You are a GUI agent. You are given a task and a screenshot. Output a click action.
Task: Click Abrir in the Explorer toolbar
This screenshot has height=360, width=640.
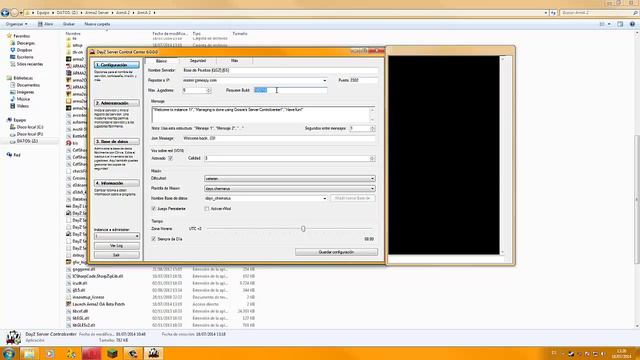[x=46, y=24]
